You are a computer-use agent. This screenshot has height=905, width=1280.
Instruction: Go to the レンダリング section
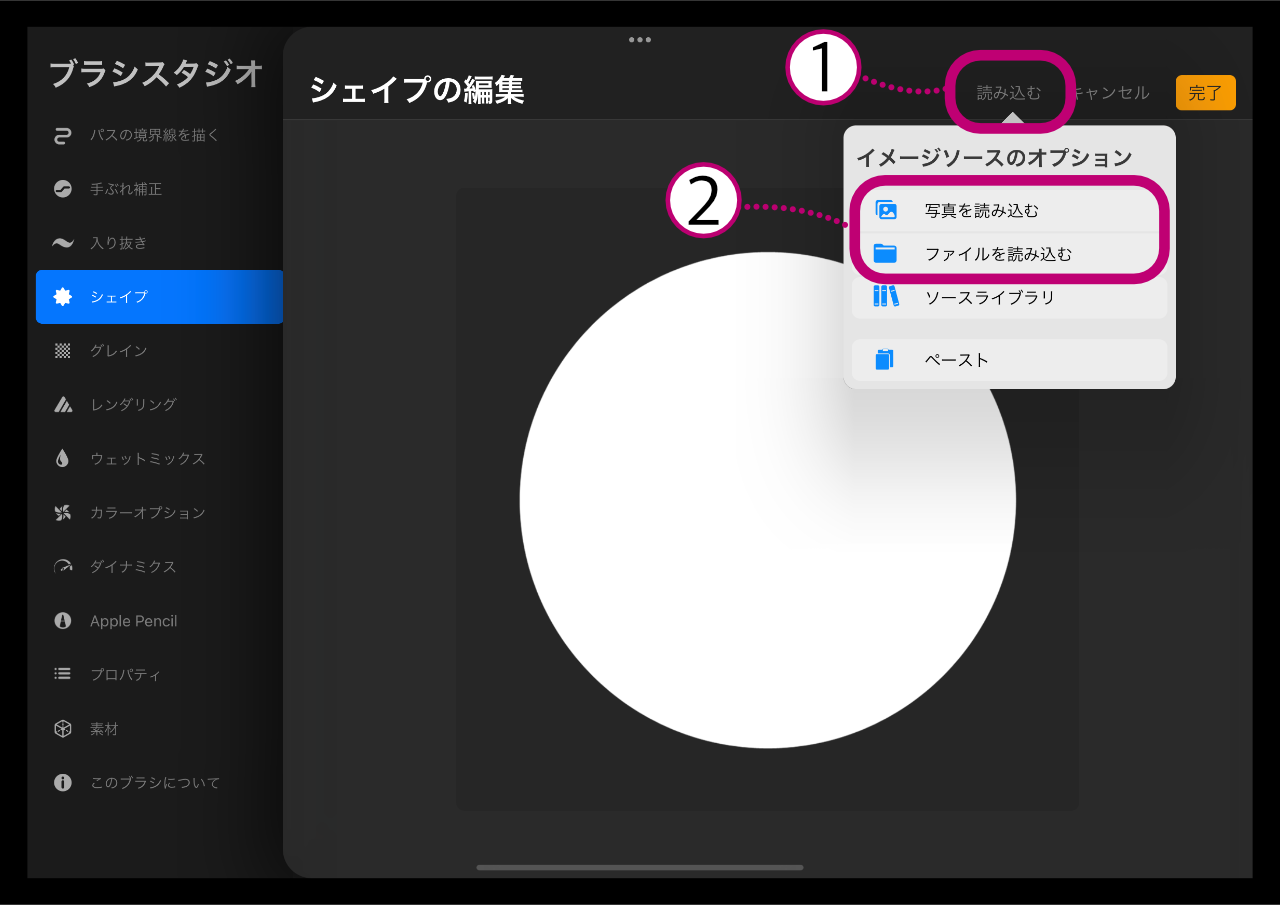pyautogui.click(x=159, y=405)
